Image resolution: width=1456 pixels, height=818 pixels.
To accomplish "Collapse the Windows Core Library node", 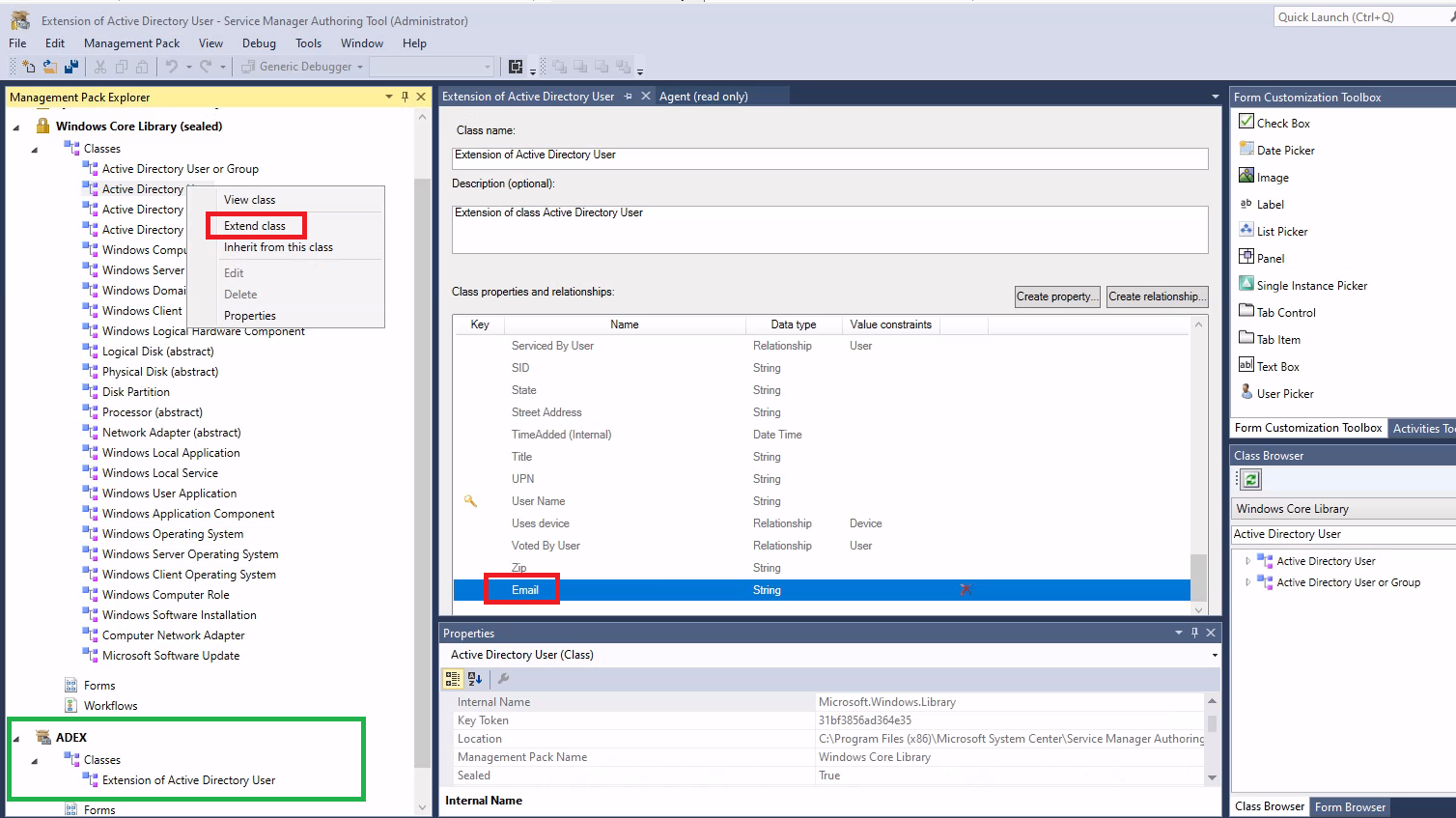I will (16, 127).
